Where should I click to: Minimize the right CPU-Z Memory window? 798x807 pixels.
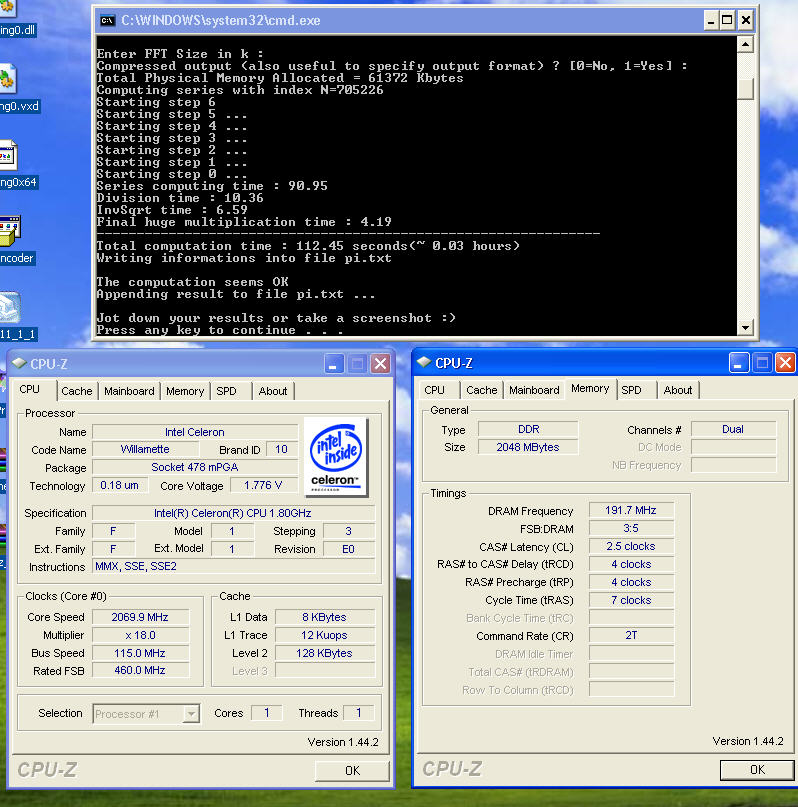pyautogui.click(x=739, y=363)
